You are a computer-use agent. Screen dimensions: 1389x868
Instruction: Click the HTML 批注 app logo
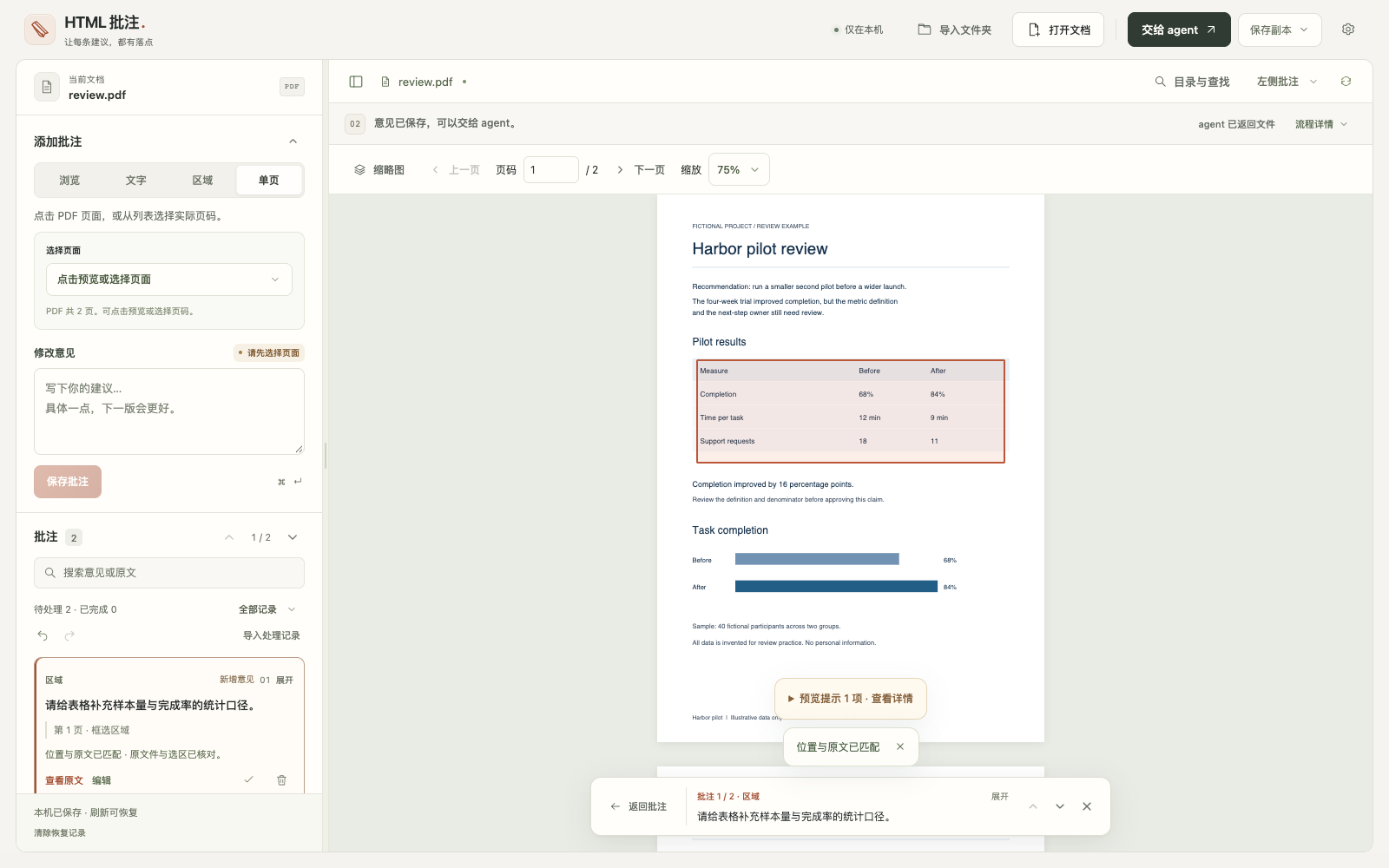40,30
